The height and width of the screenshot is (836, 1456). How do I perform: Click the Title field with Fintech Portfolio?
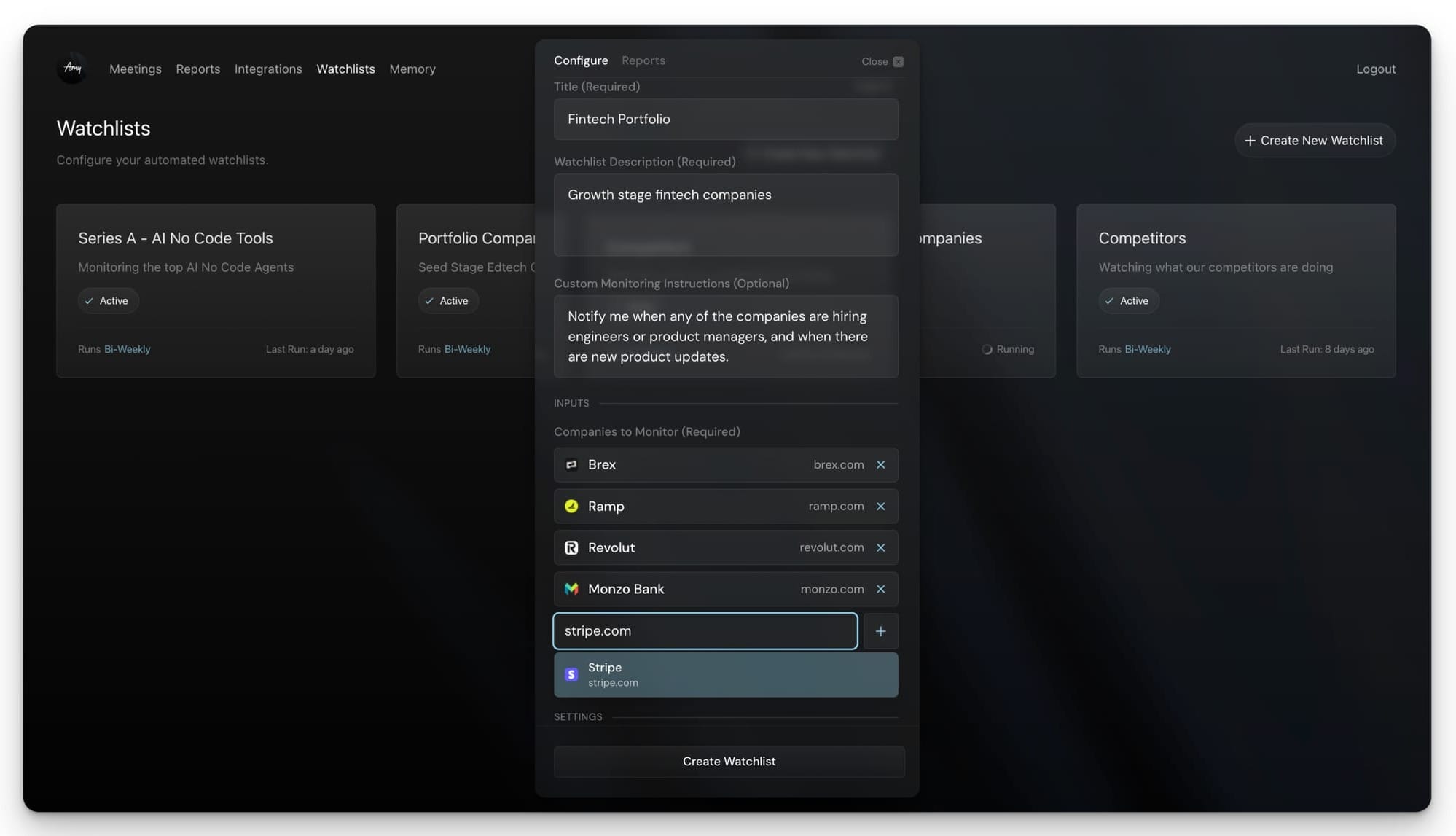click(725, 120)
